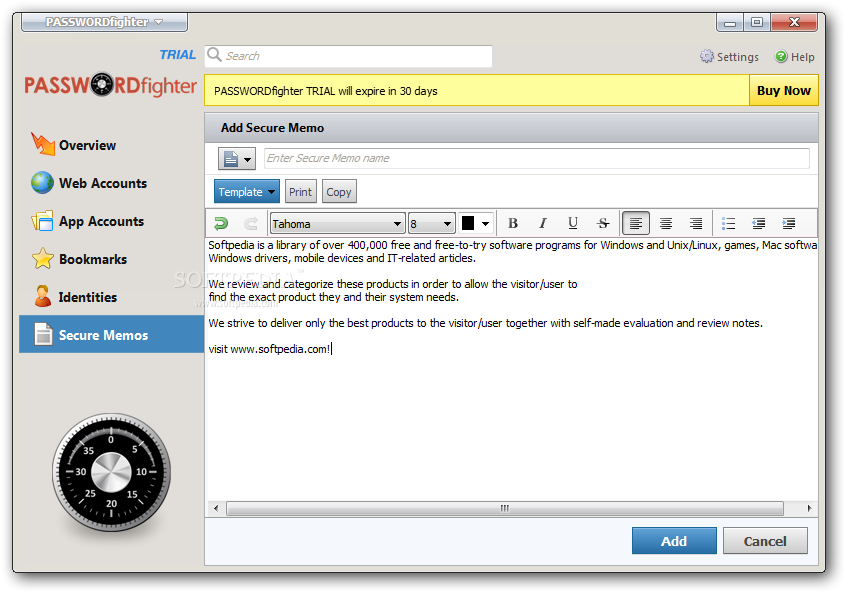Focus the Search field
This screenshot has width=846, height=593.
pyautogui.click(x=349, y=56)
